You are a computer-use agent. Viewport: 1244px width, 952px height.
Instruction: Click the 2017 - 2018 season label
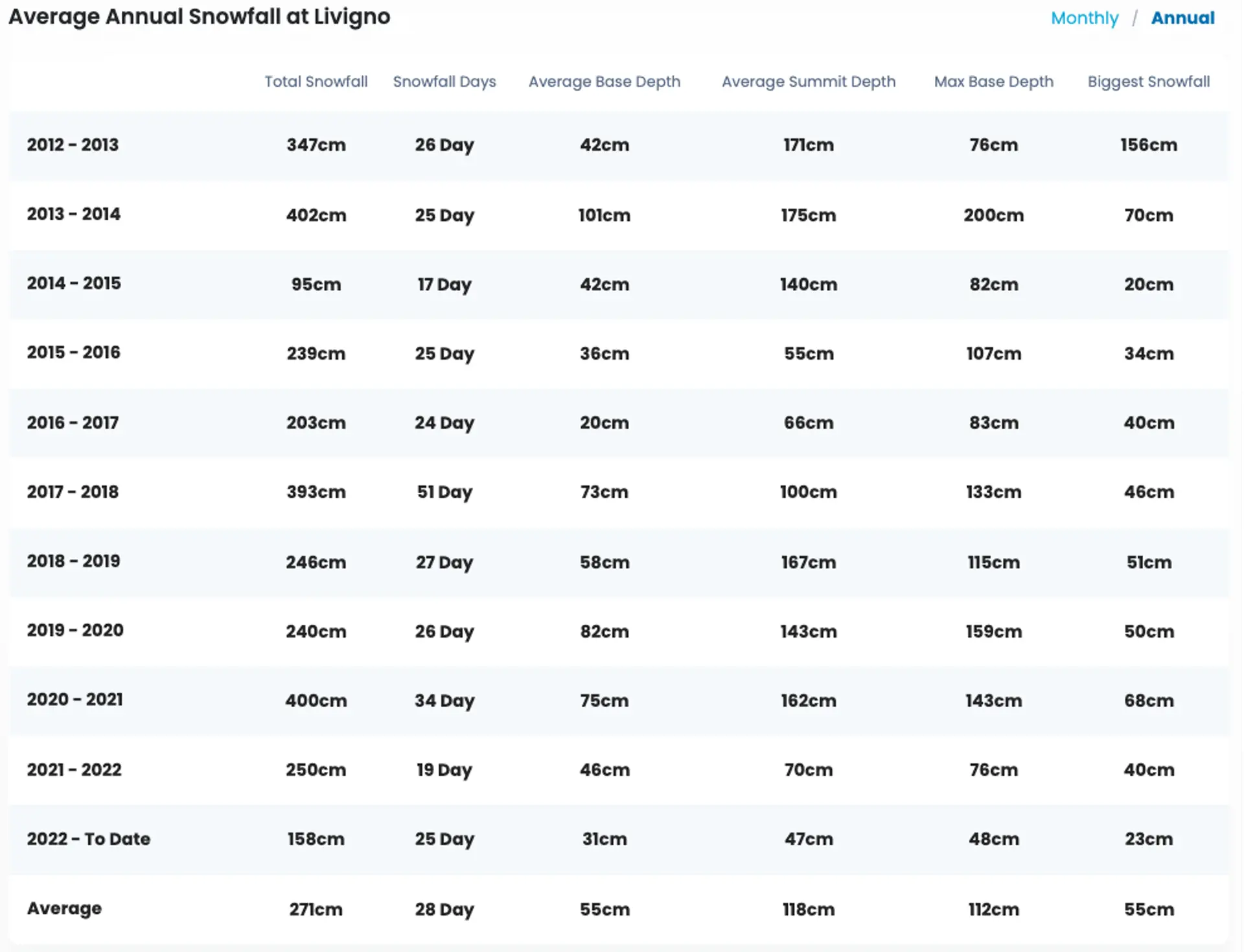(73, 492)
